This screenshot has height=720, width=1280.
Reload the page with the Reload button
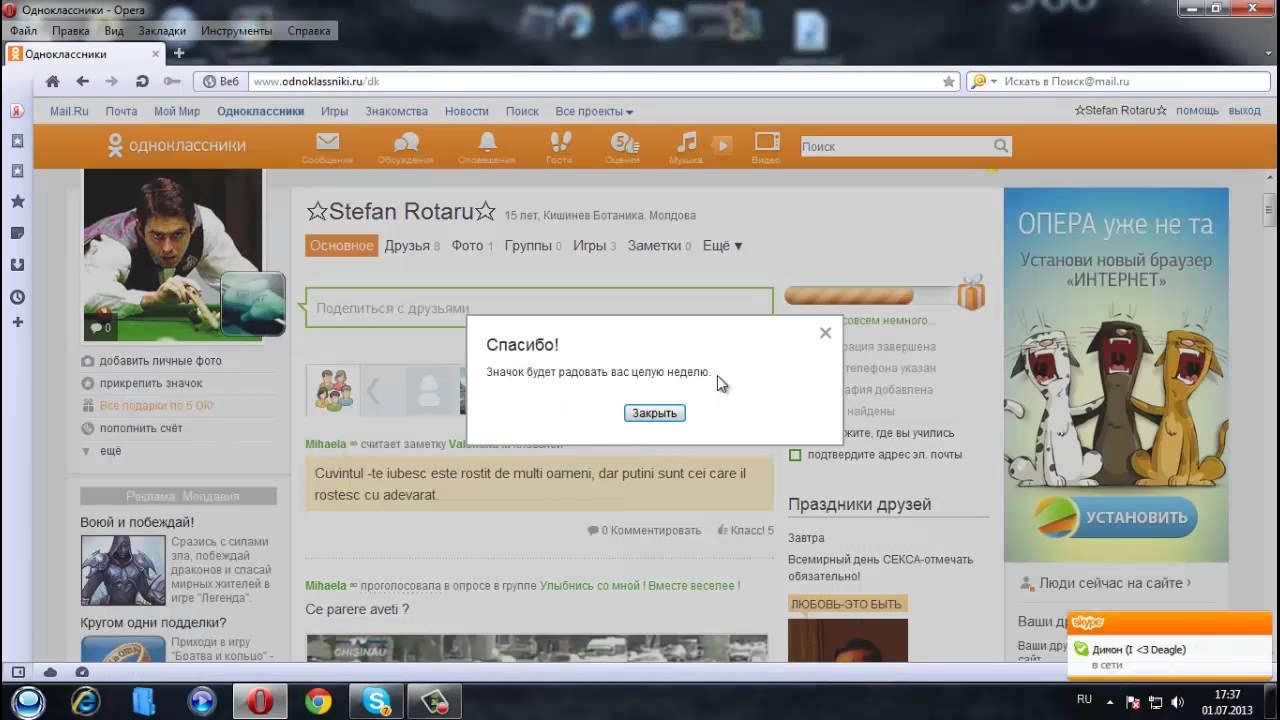click(x=142, y=82)
